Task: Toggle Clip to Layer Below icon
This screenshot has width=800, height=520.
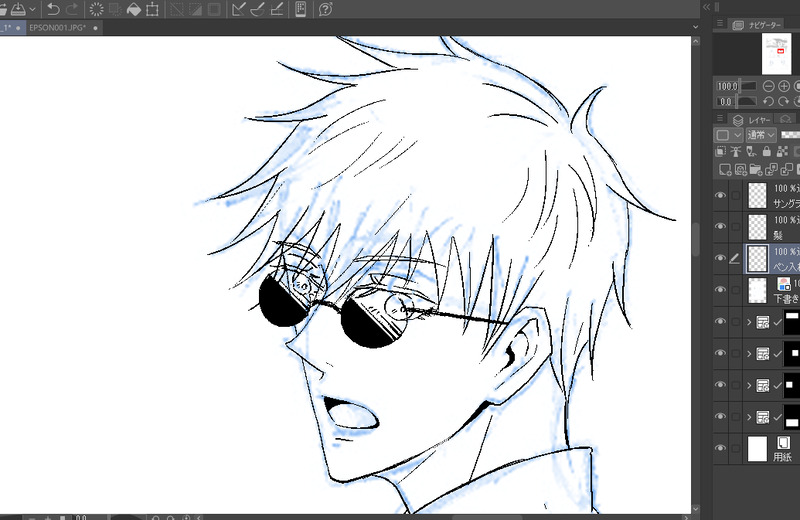Action: pos(720,152)
